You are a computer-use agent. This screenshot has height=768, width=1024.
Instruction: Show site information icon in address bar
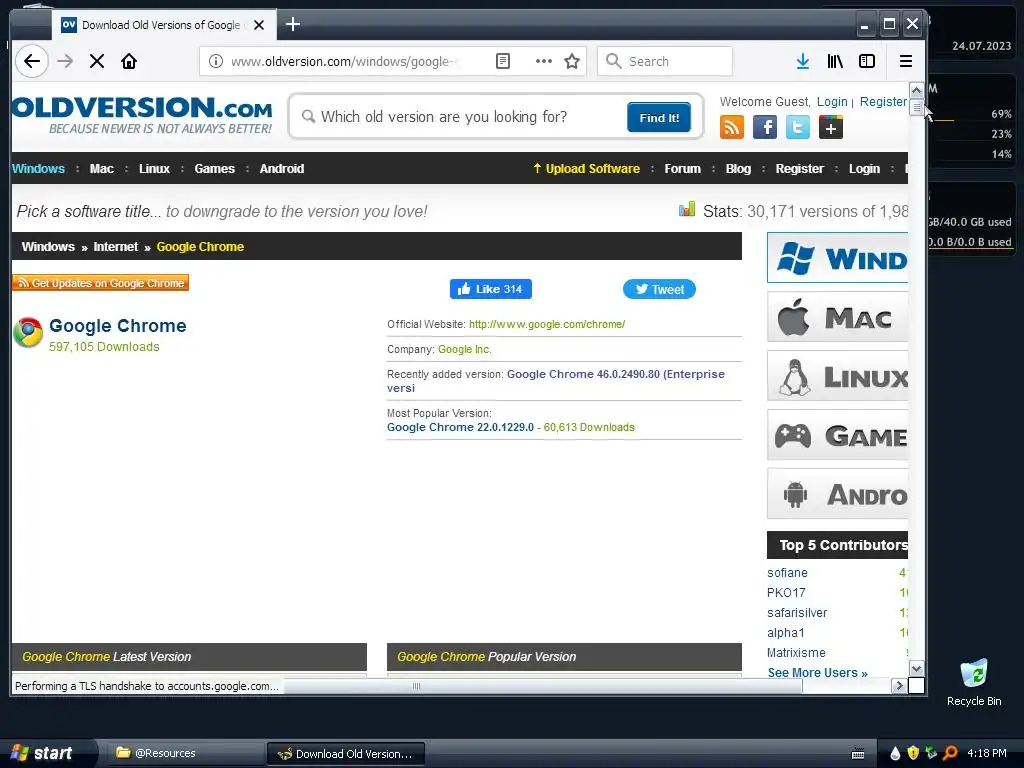click(x=216, y=61)
